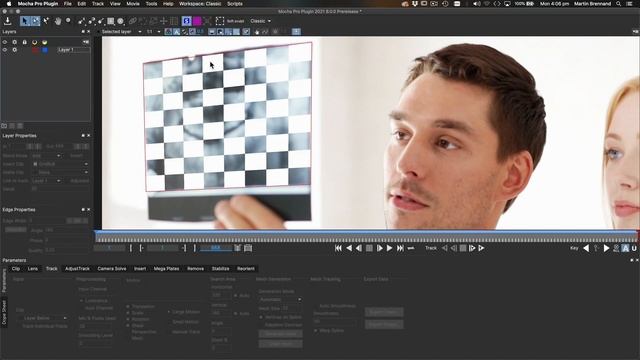Image resolution: width=640 pixels, height=360 pixels.
Task: Toggle the tracking cog for Layer 1
Action: [15, 50]
